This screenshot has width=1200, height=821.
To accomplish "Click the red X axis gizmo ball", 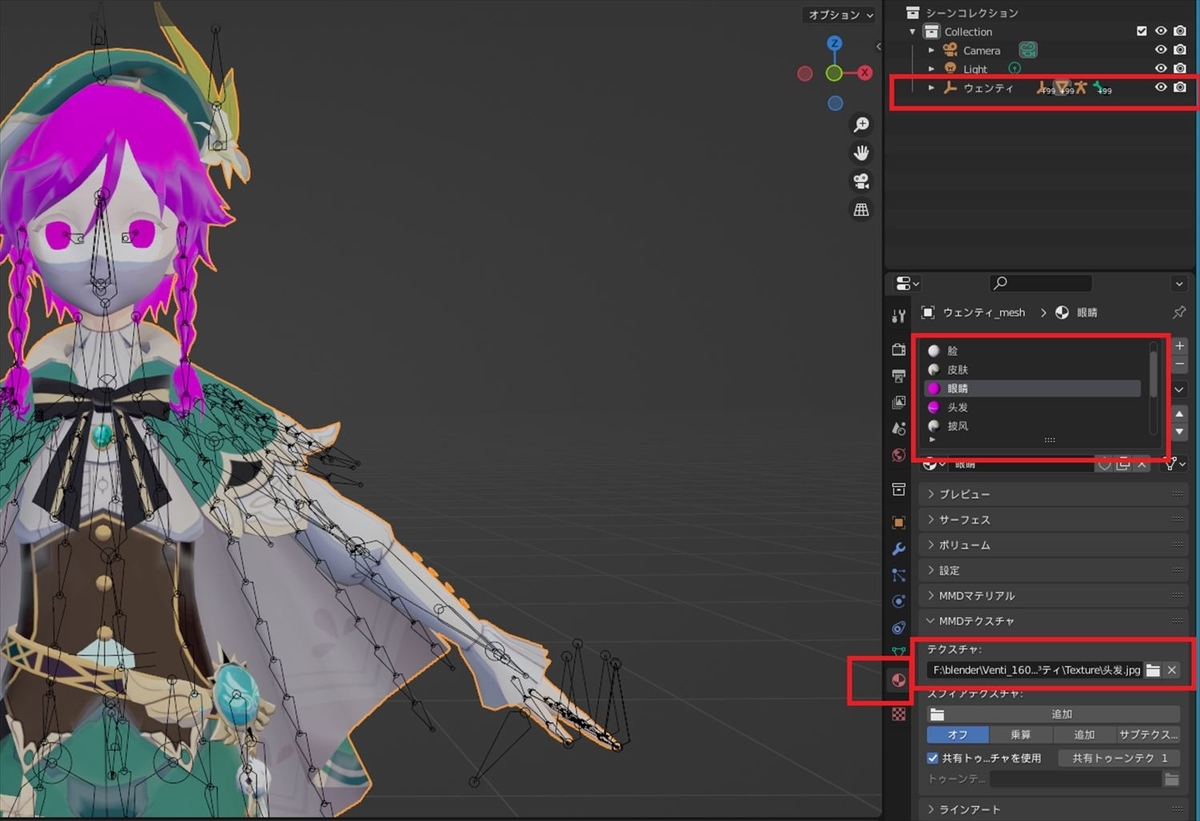I will pos(865,73).
